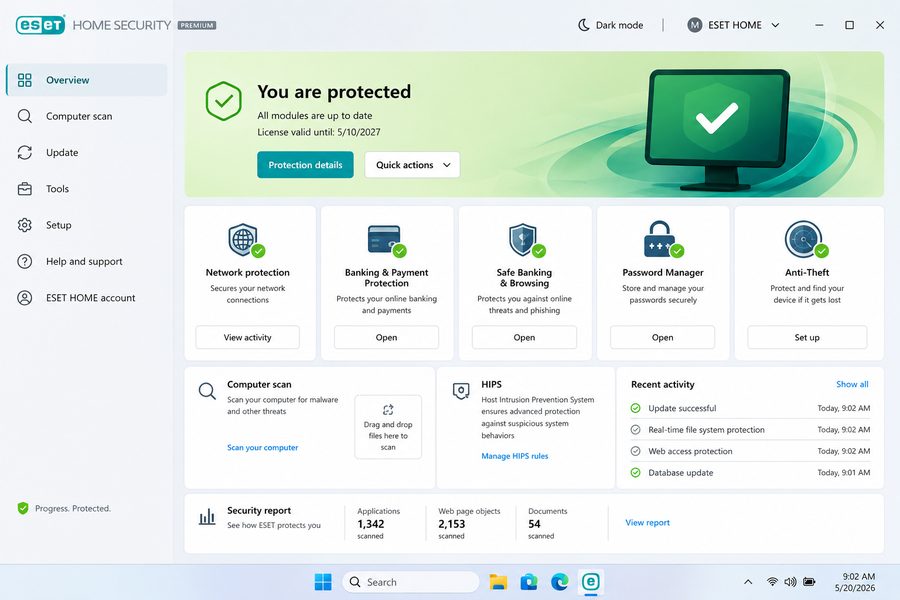
Task: Open the View report link
Action: point(647,522)
